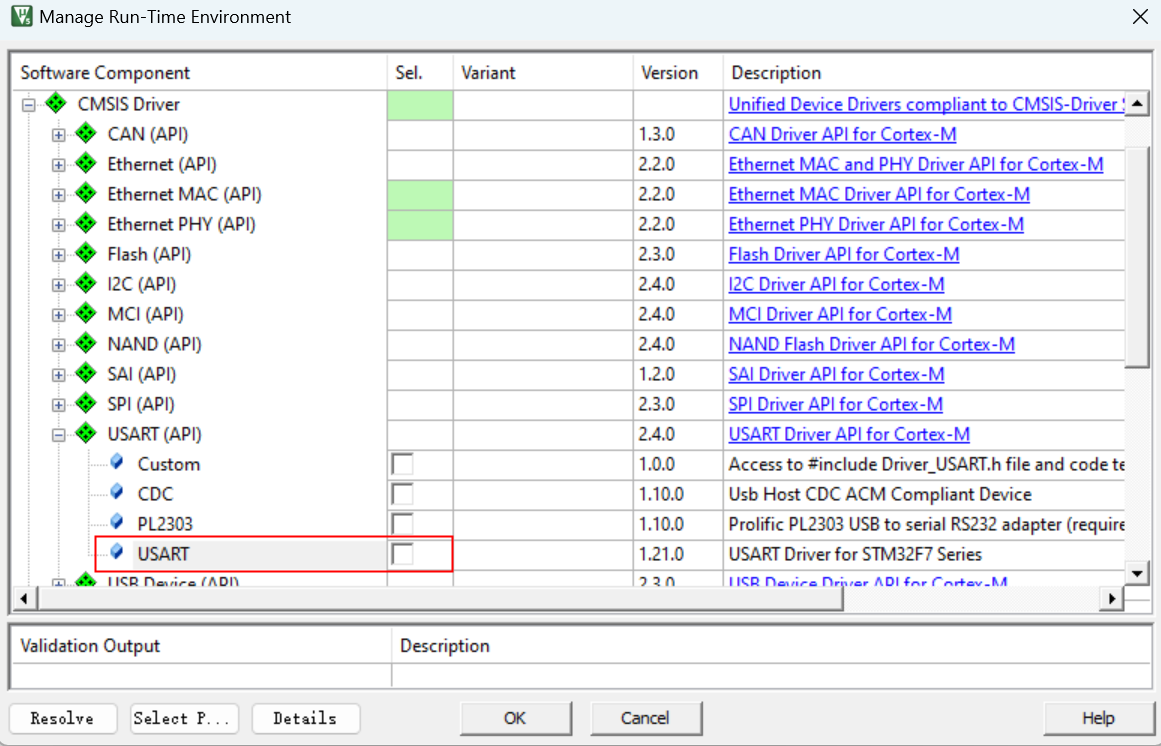Click the CAN (API) component icon
This screenshot has width=1161, height=746.
(86, 134)
